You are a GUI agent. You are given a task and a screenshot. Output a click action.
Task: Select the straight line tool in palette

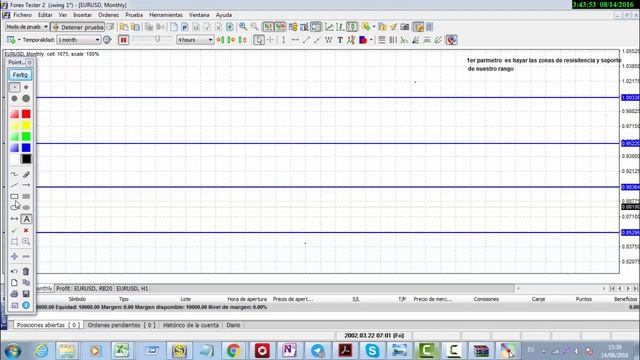14,185
